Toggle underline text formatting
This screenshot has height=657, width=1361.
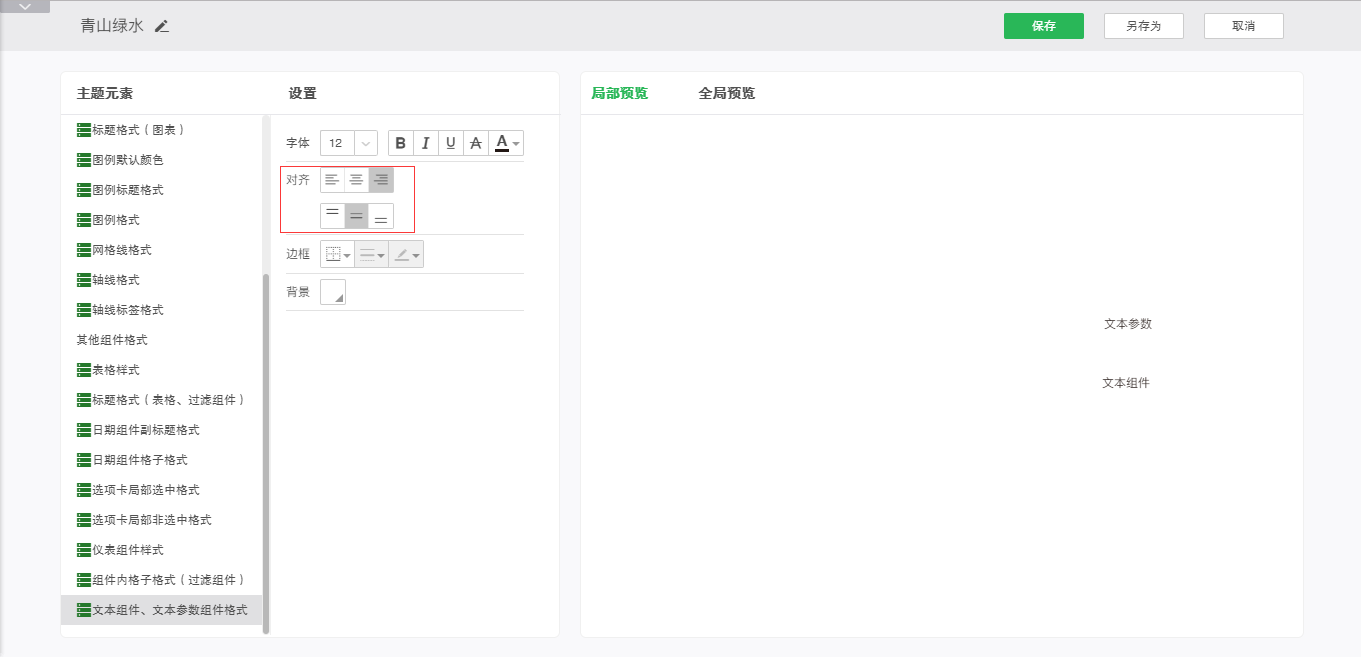pos(451,143)
